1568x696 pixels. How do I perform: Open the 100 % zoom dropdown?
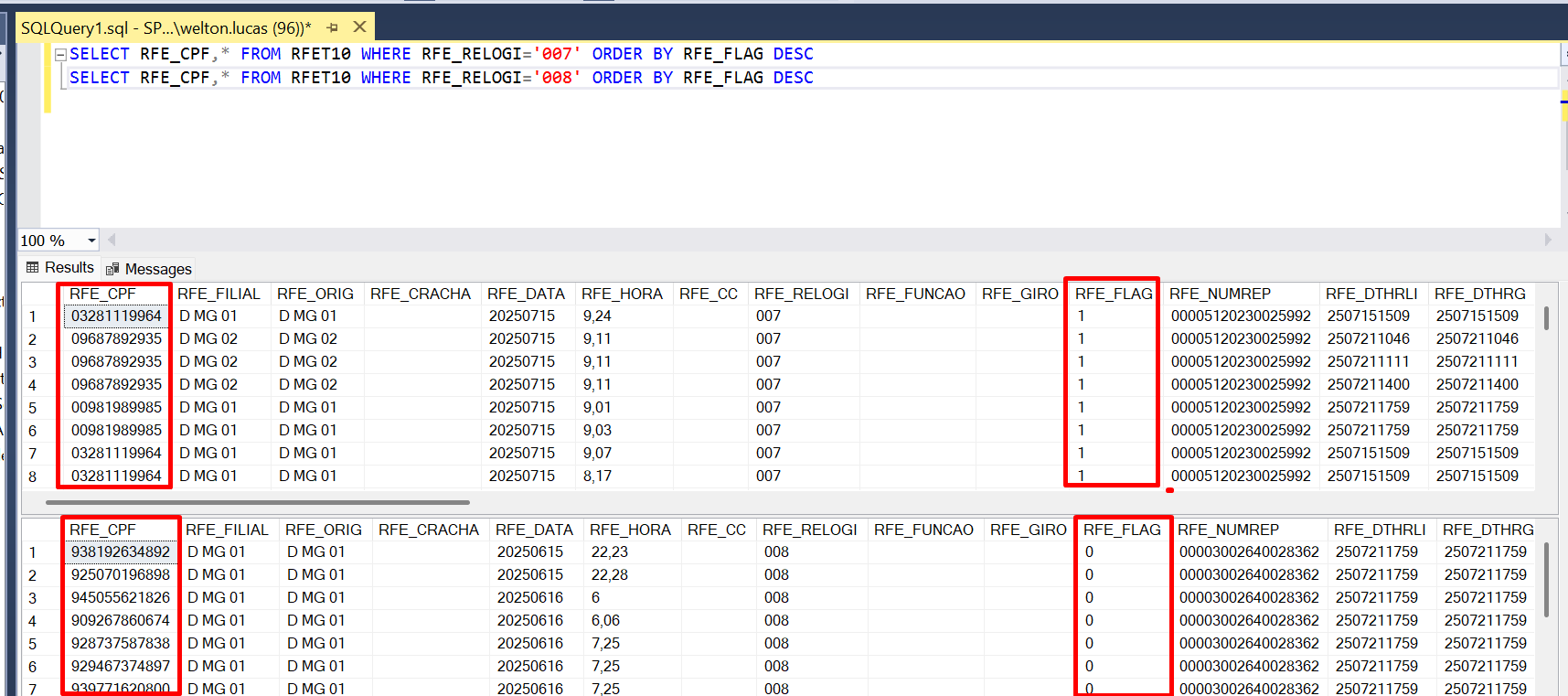click(x=91, y=241)
